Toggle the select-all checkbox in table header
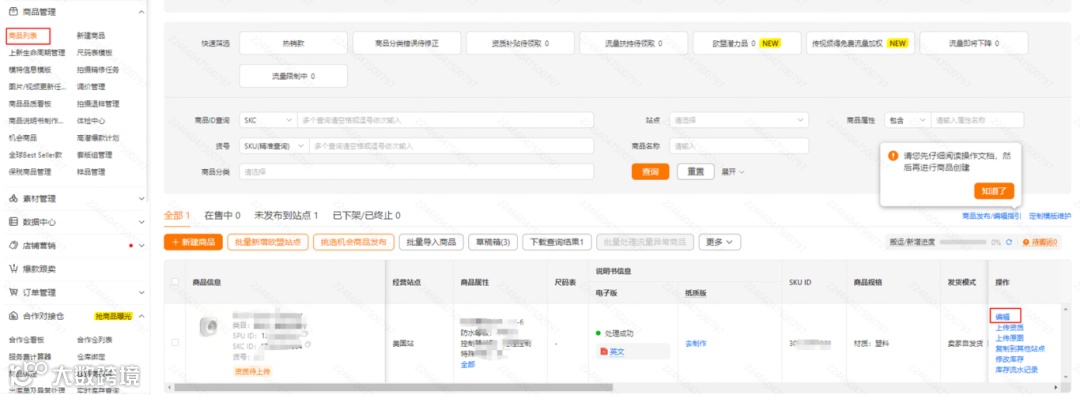This screenshot has width=1080, height=395. (x=175, y=281)
